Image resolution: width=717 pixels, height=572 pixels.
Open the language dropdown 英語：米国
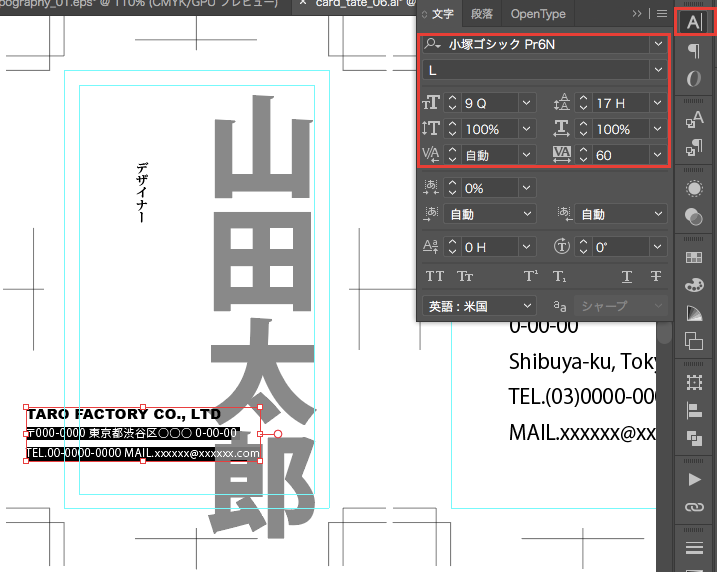[527, 306]
